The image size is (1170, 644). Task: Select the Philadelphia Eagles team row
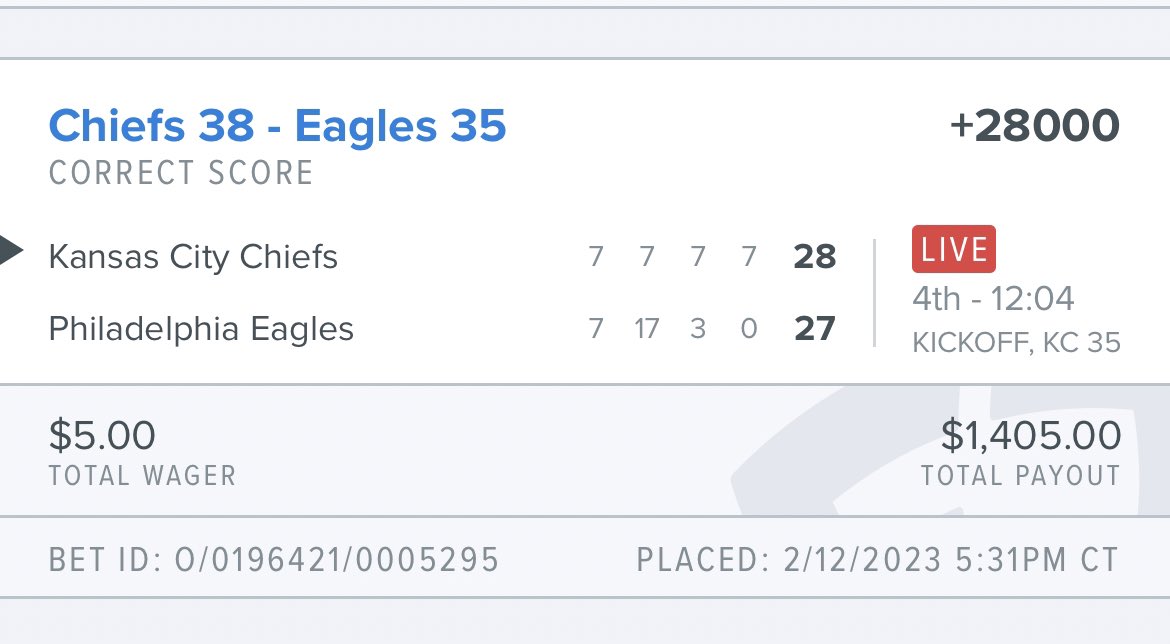[200, 328]
